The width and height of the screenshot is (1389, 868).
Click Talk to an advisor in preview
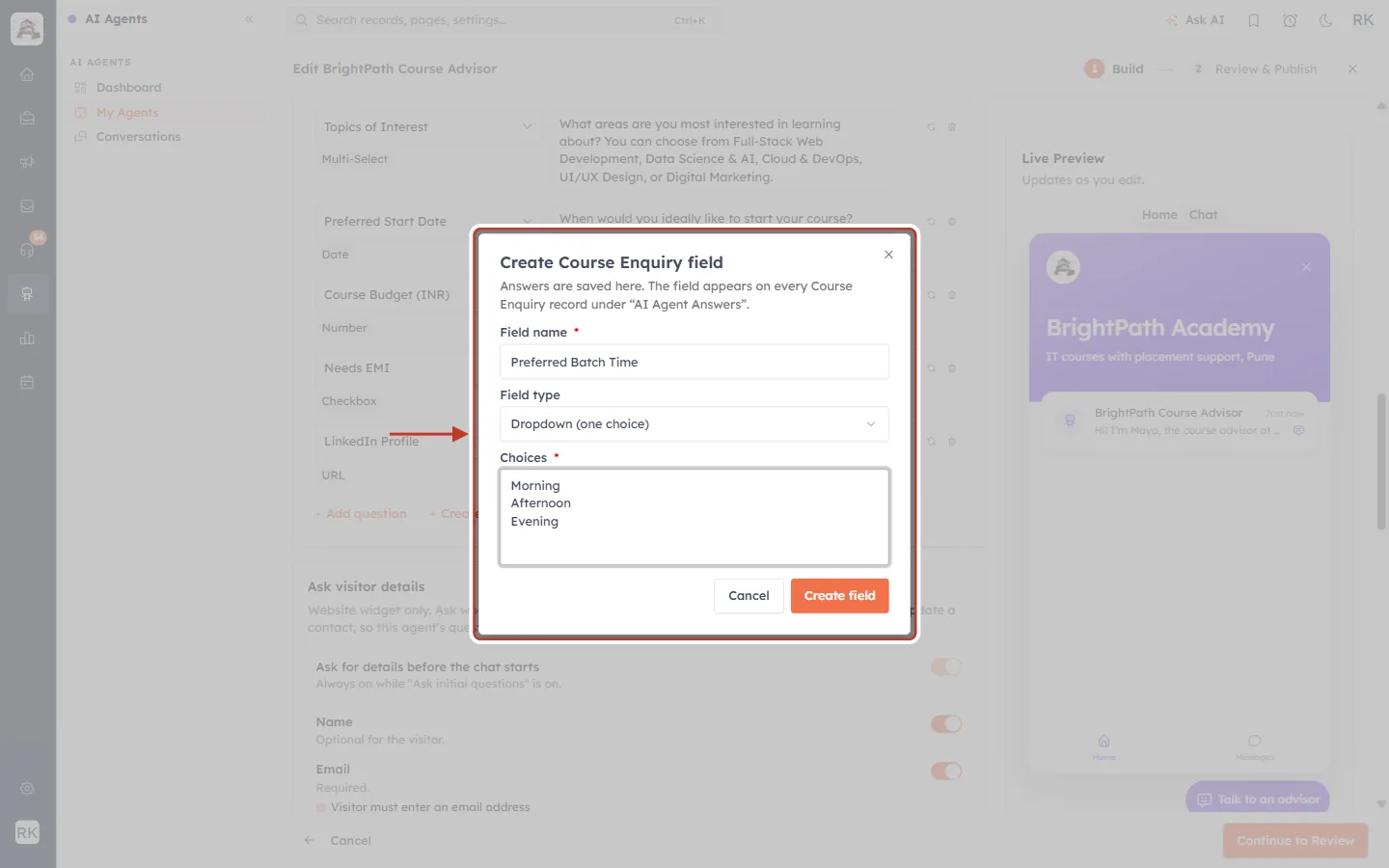click(1258, 800)
